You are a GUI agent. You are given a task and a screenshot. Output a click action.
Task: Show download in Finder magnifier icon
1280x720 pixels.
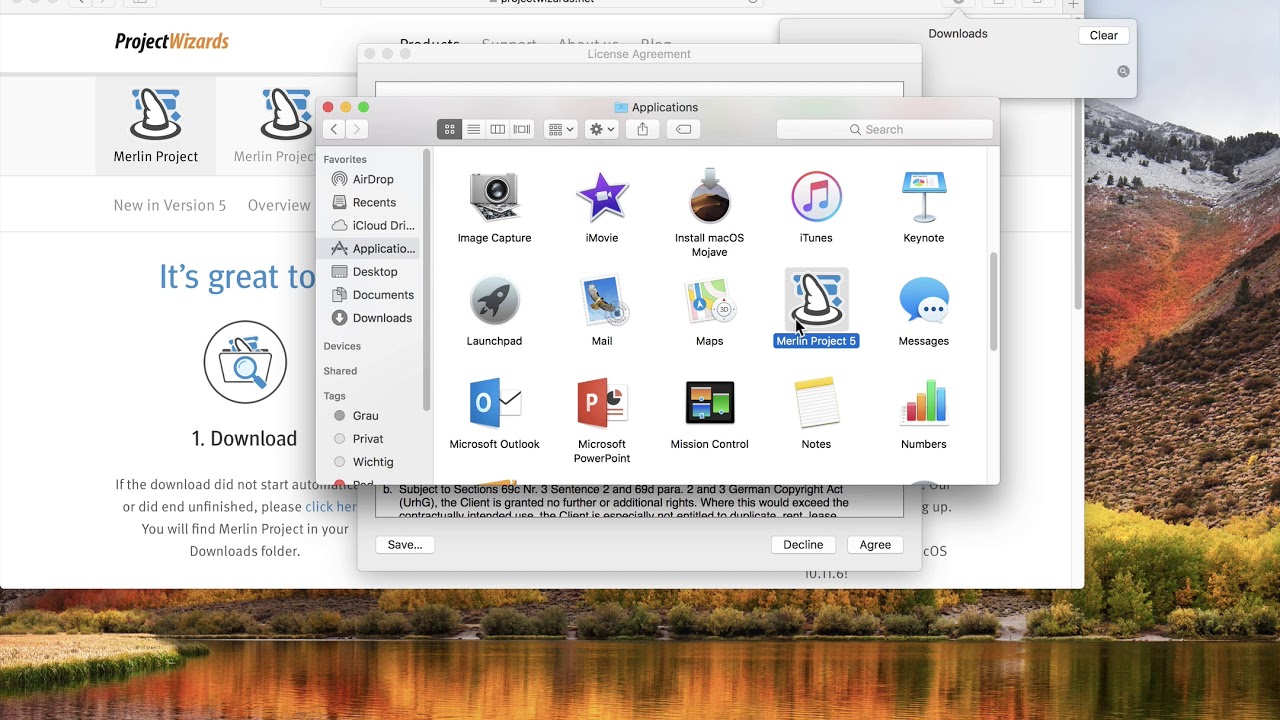point(1123,72)
